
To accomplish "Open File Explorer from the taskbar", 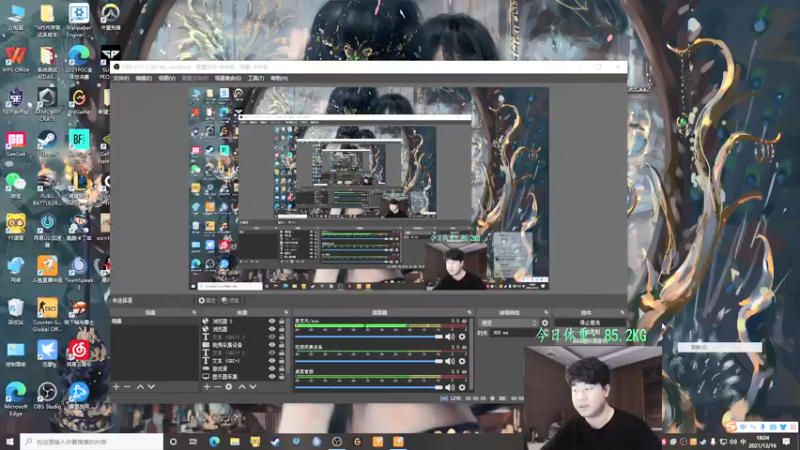I will click(235, 442).
